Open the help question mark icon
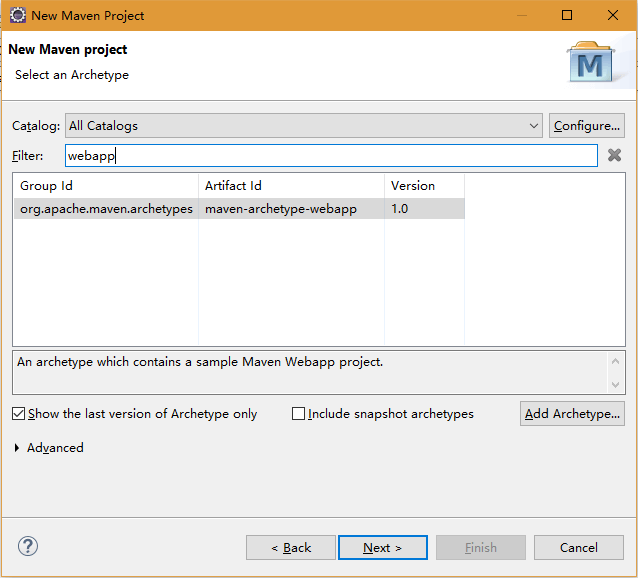The width and height of the screenshot is (638, 578). tap(28, 546)
